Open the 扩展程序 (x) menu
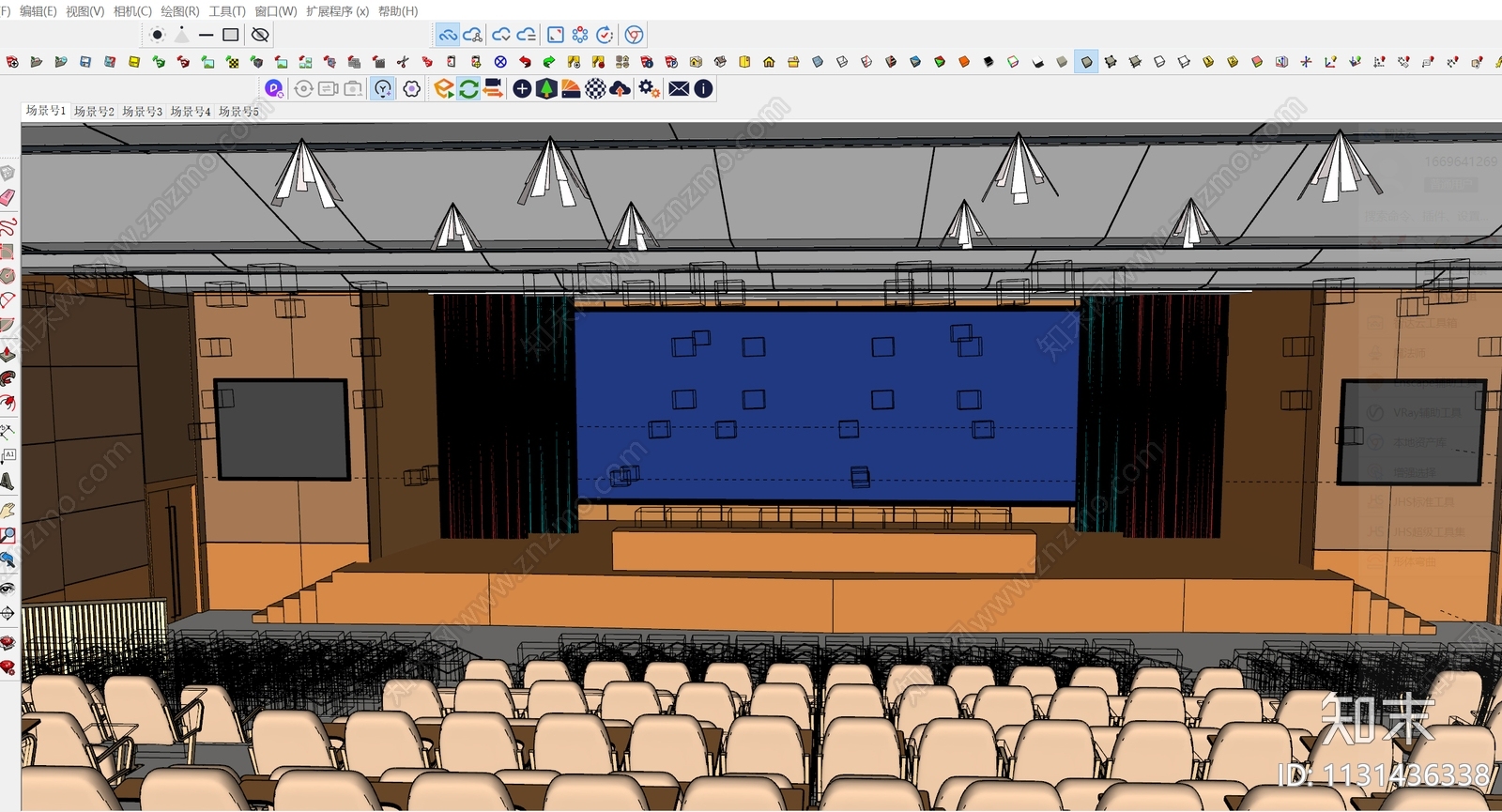This screenshot has height=812, width=1502. point(337,11)
